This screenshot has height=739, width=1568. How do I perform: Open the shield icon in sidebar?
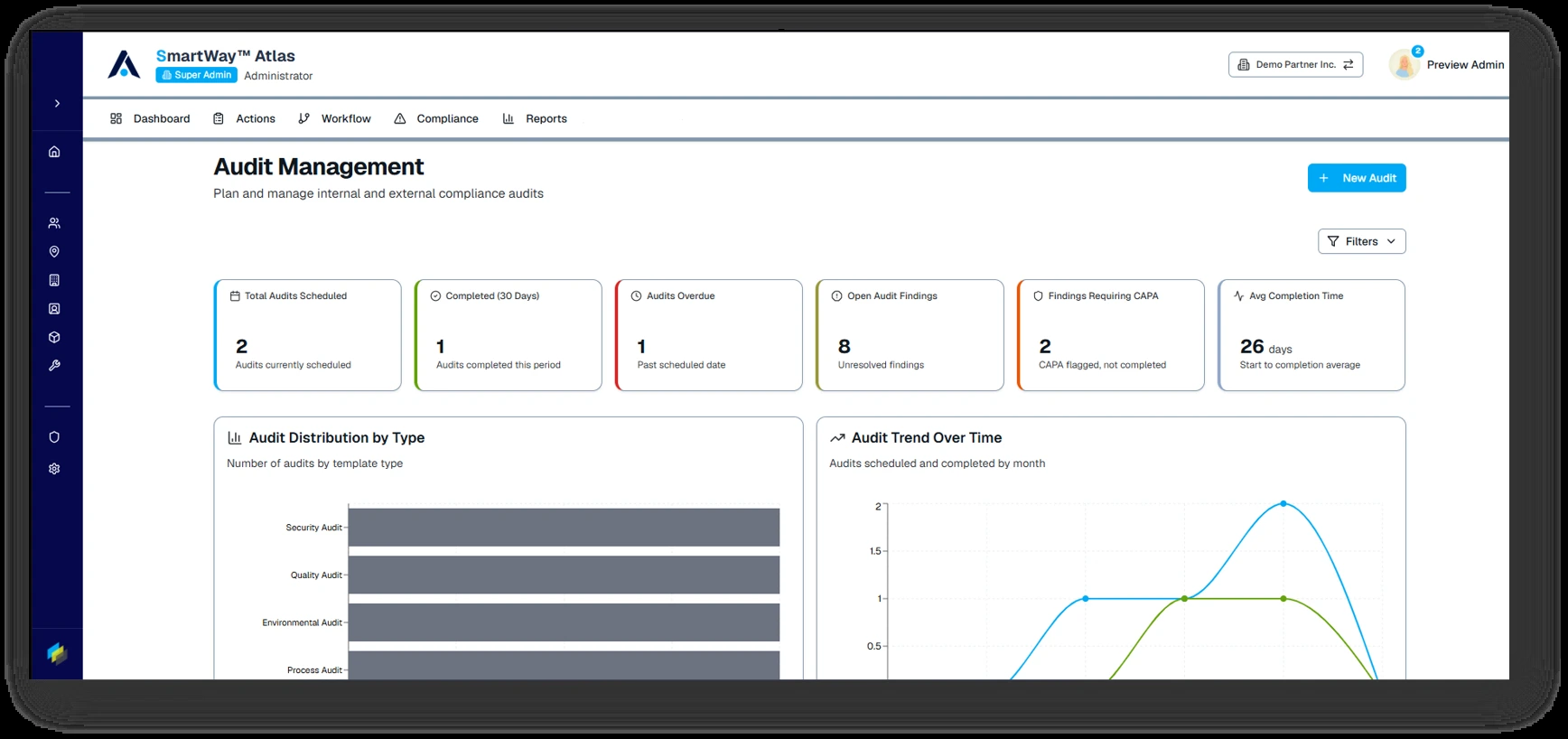tap(54, 437)
